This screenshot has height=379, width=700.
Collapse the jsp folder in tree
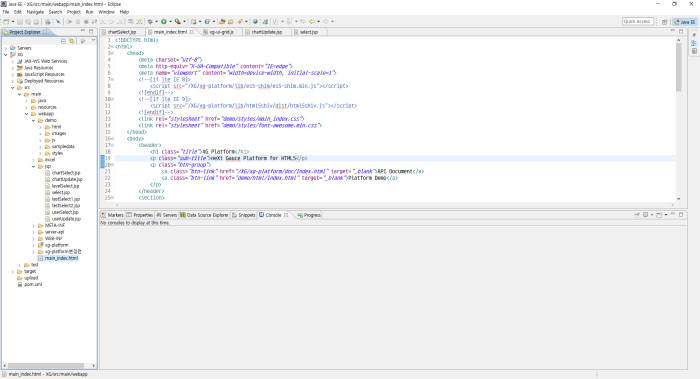(33, 167)
